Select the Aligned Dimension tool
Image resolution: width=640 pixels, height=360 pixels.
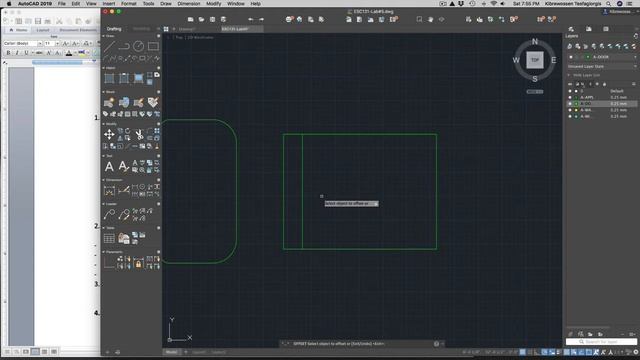[124, 191]
